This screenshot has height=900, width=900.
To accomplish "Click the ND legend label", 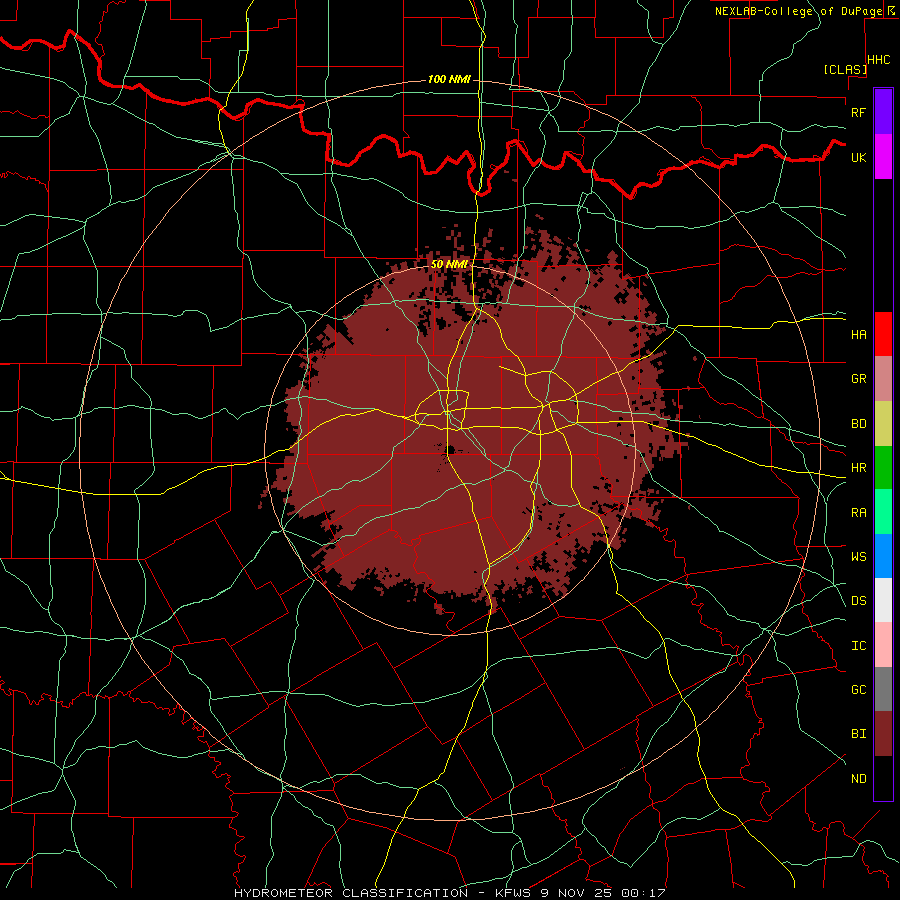I will click(x=858, y=779).
